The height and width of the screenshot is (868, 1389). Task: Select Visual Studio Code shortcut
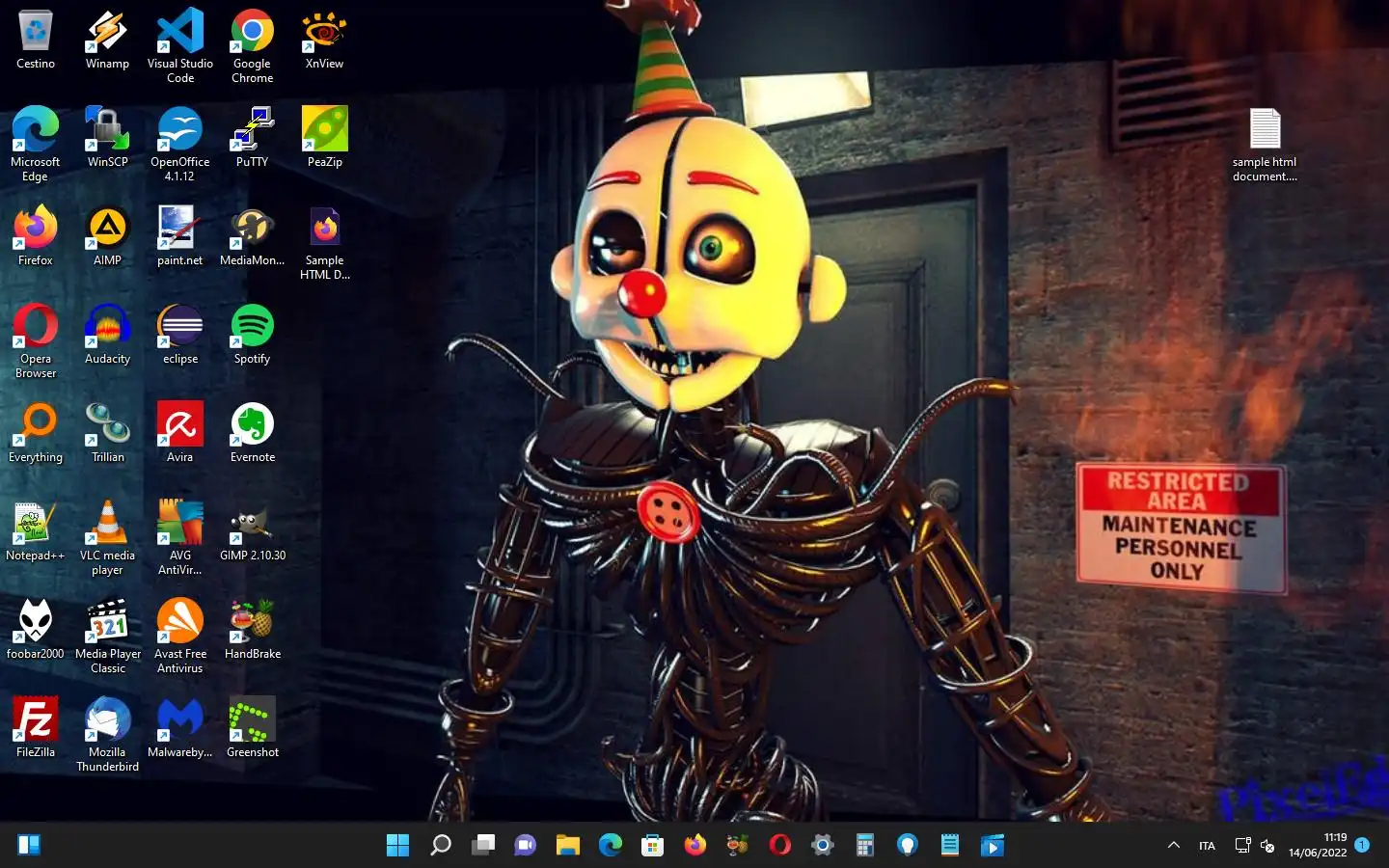pos(180,46)
